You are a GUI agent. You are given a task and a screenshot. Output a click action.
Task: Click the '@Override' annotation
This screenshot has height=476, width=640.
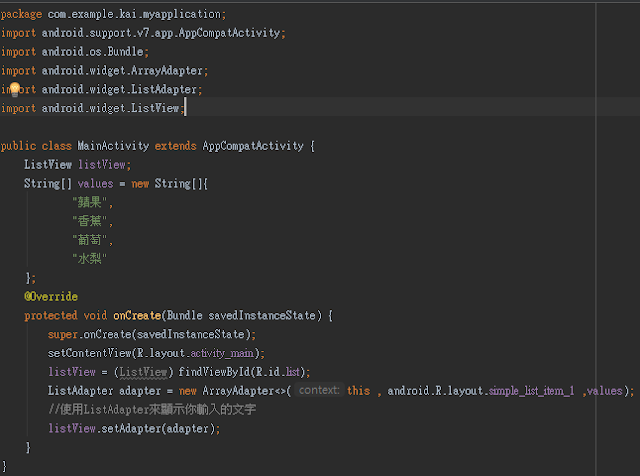(x=51, y=296)
